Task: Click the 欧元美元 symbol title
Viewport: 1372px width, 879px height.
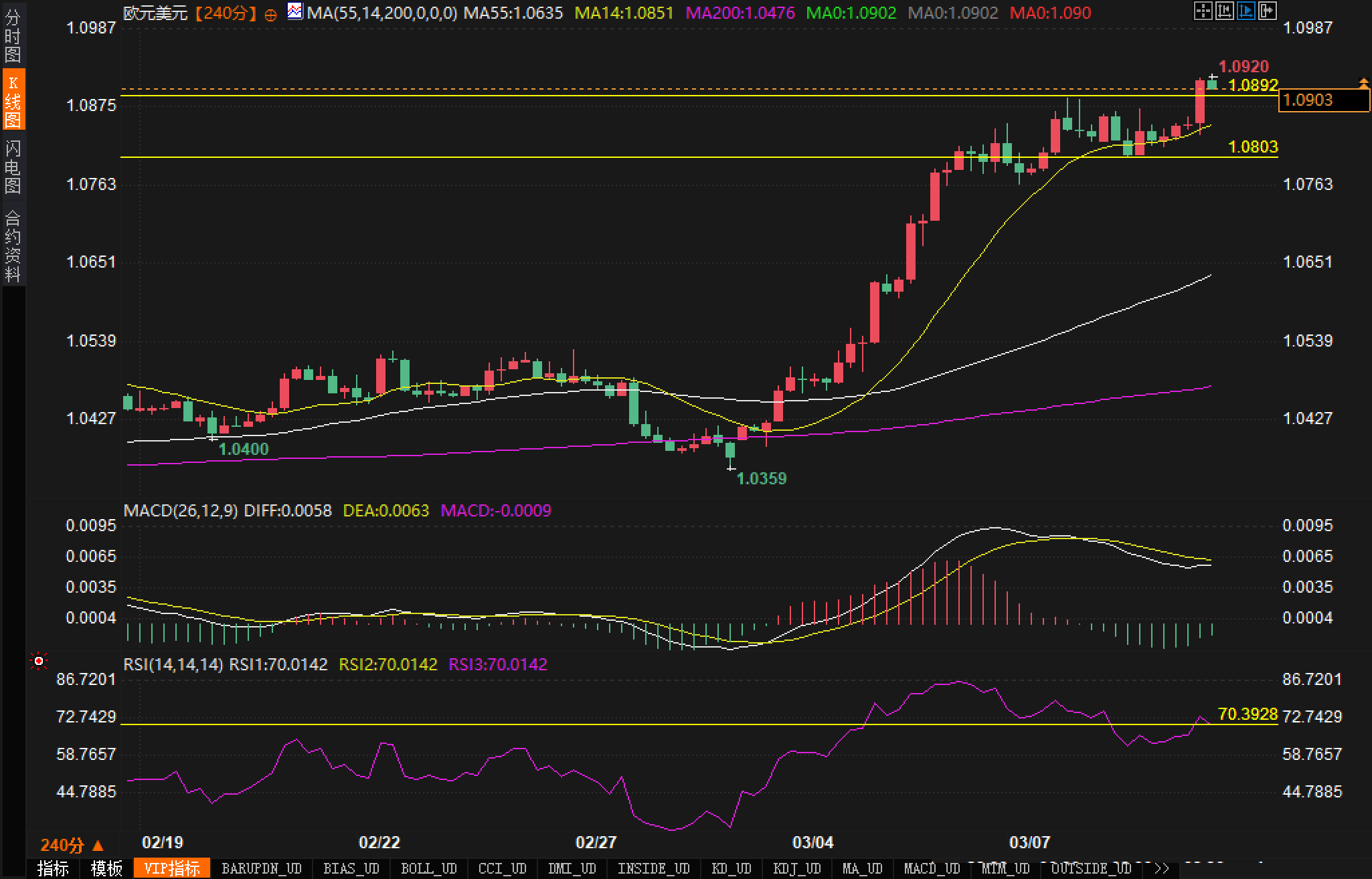Action: 155,13
